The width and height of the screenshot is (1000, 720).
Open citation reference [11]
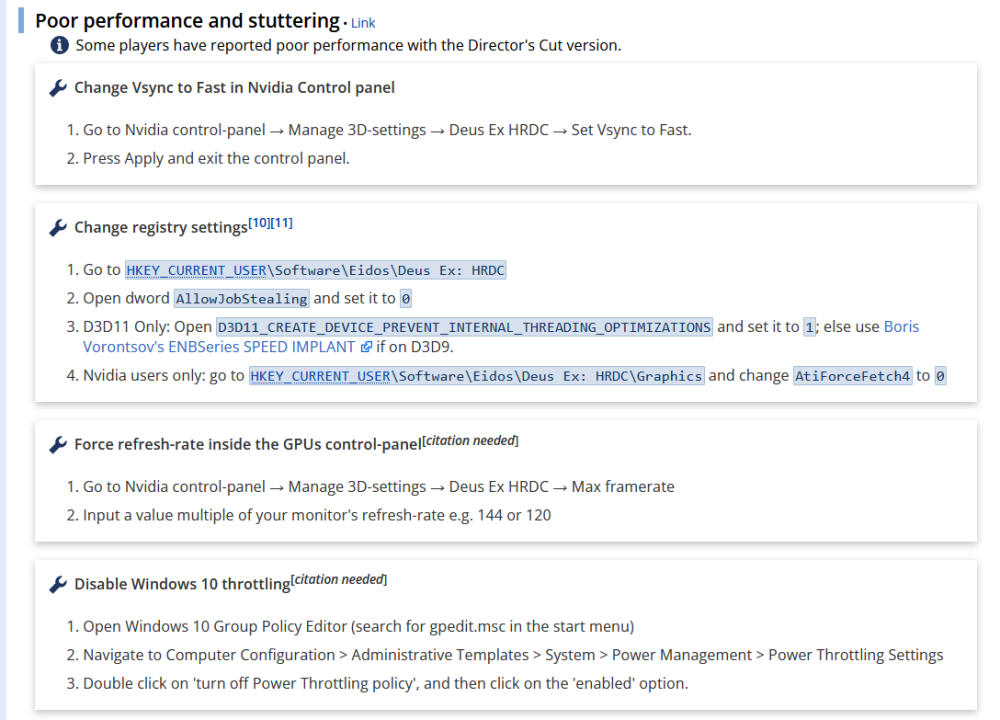281,222
